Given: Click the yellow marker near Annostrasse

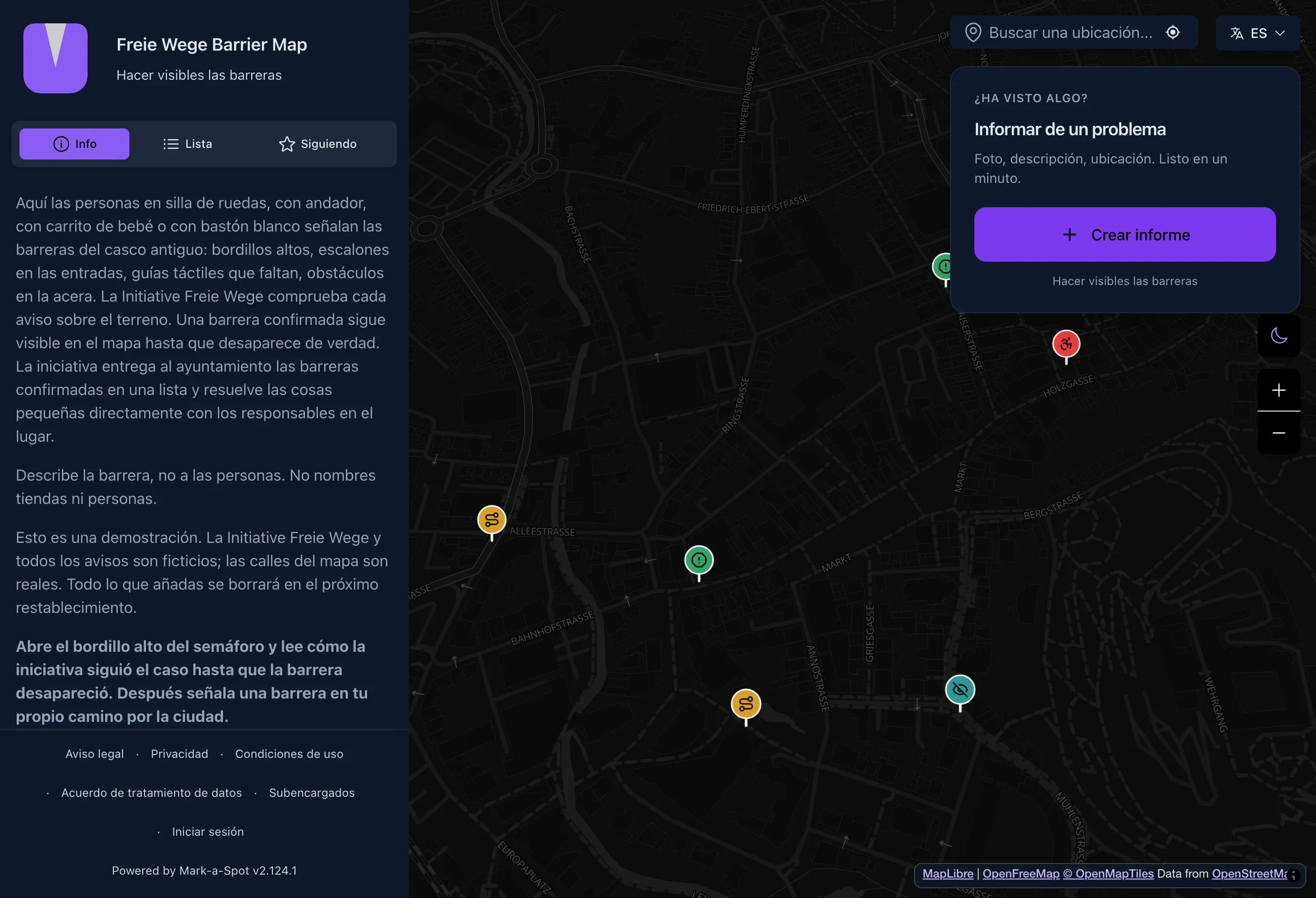Looking at the screenshot, I should [x=746, y=704].
